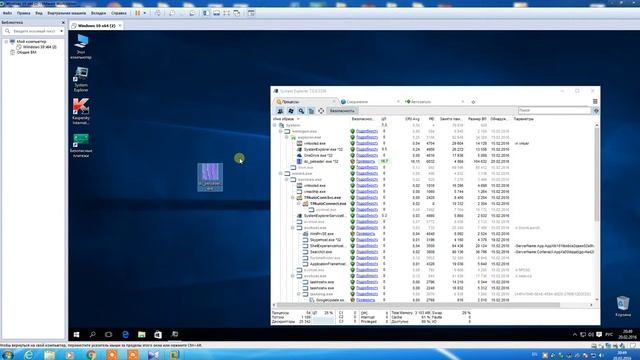The height and width of the screenshot is (360, 640).
Task: Select the System Explorer desktop shortcut
Action: (81, 79)
